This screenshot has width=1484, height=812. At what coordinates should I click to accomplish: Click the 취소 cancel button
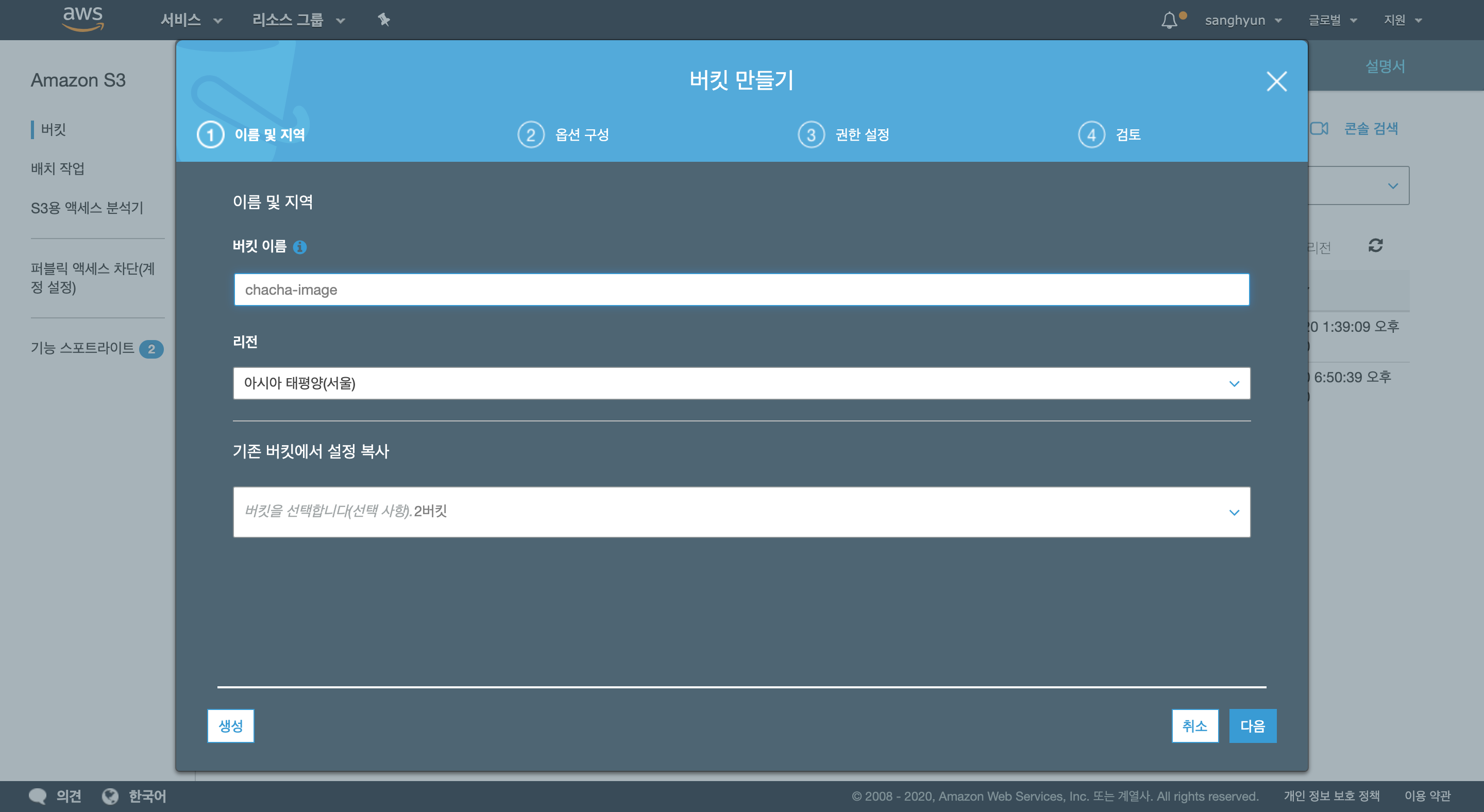point(1194,725)
